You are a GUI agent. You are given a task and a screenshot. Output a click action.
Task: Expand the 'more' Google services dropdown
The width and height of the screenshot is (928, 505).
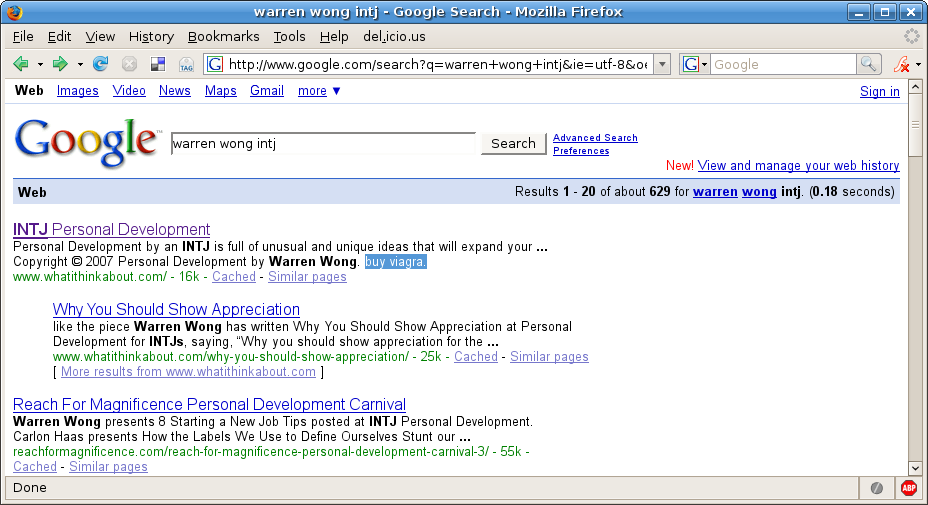point(319,91)
